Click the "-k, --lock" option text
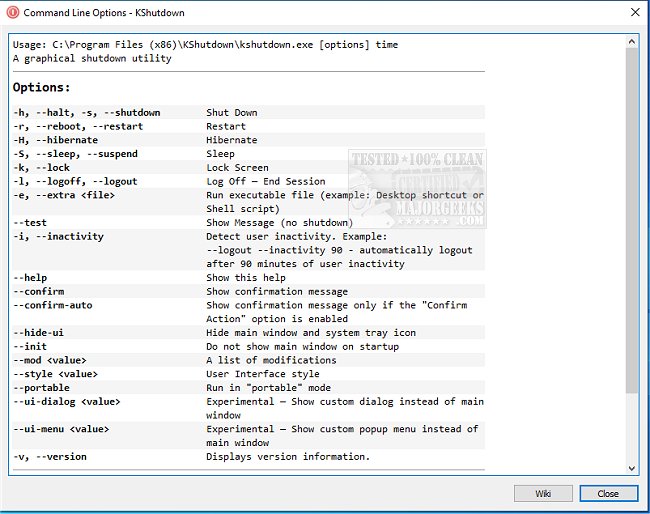Viewport: 650px width, 514px height. point(41,167)
